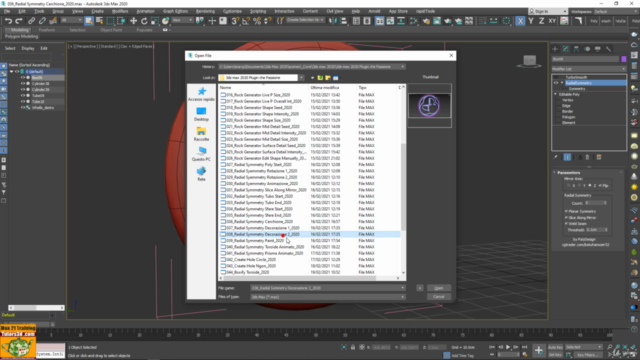Click the Cancel button in dialog
Image resolution: width=640 pixels, height=360 pixels.
click(438, 297)
